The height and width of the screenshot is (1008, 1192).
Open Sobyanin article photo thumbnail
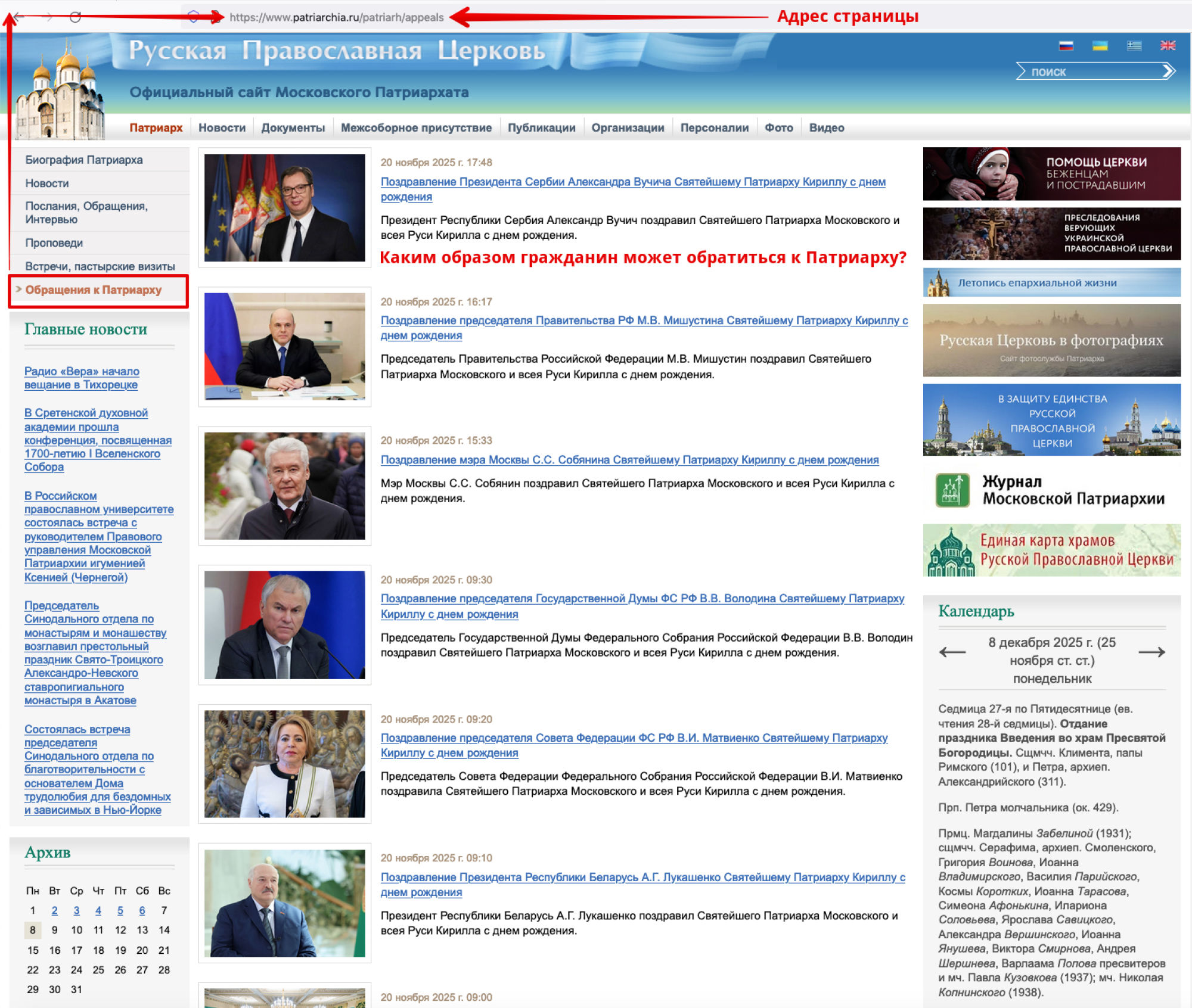click(284, 486)
